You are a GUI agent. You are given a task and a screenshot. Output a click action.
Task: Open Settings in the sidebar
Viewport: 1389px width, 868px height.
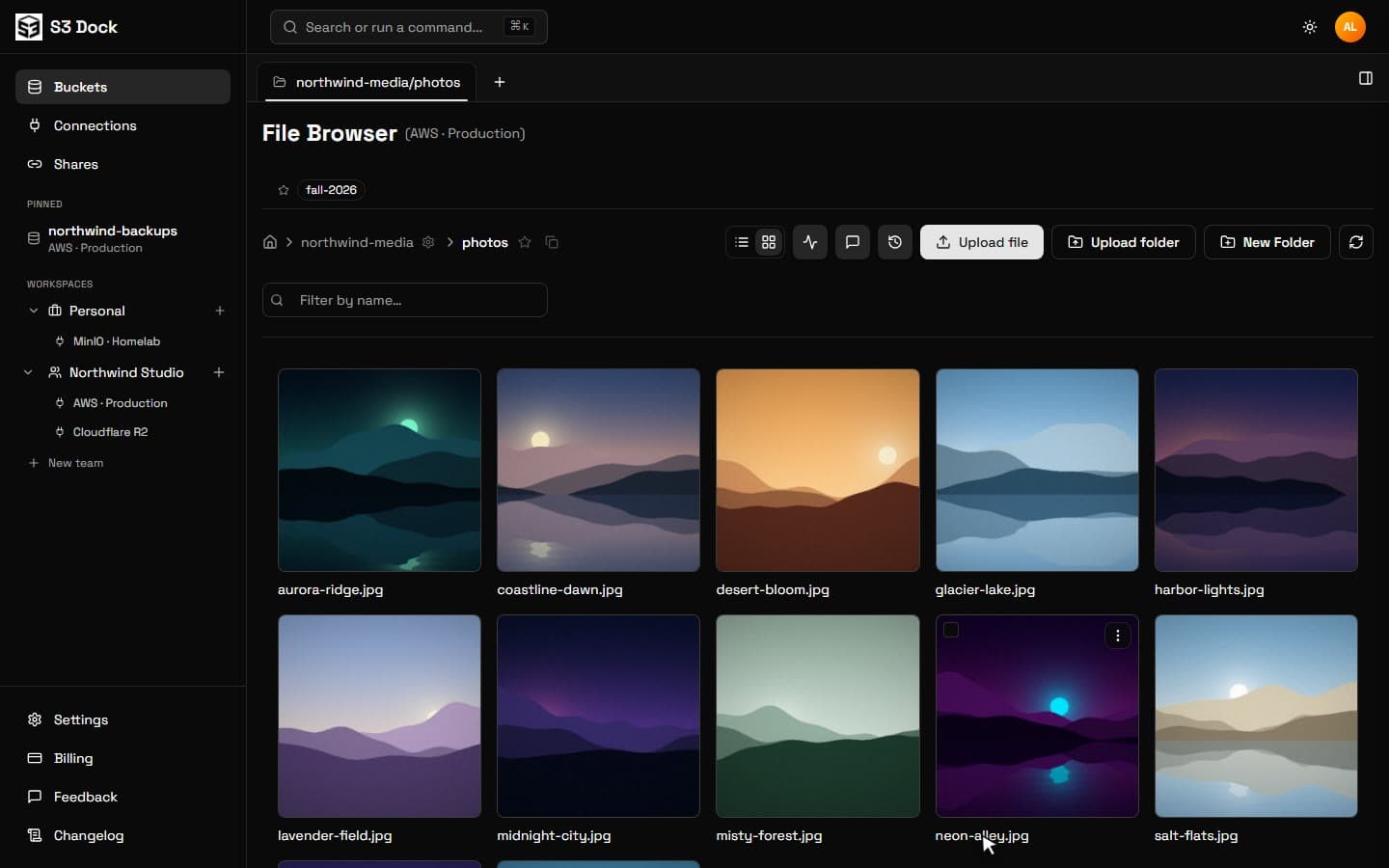(x=123, y=719)
